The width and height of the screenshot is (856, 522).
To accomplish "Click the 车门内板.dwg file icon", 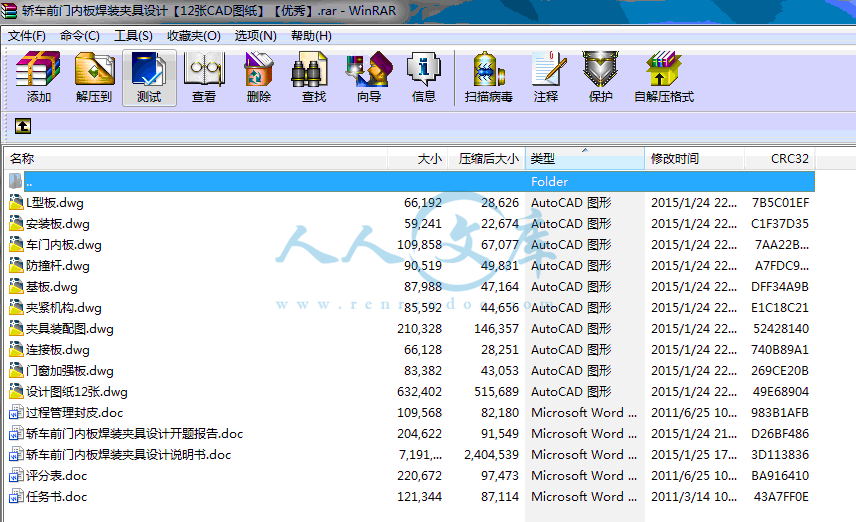I will 16,245.
